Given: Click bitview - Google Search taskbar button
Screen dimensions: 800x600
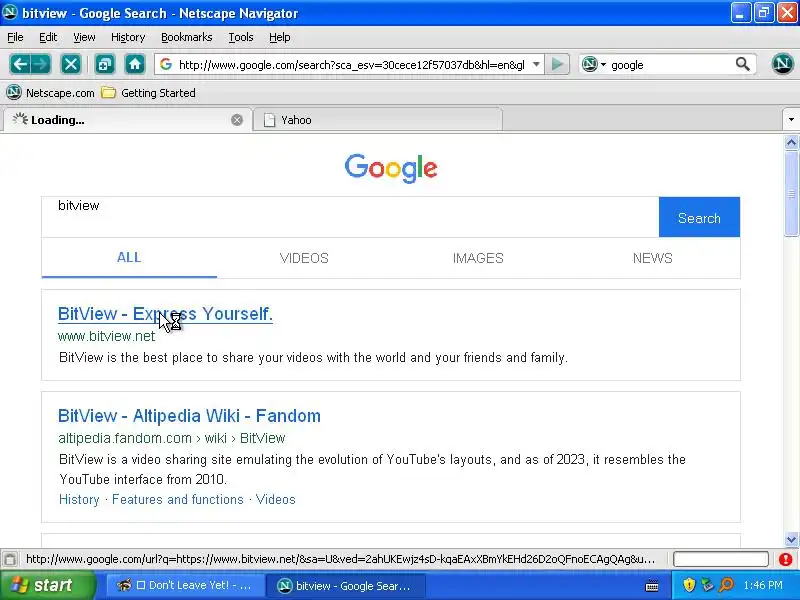Looking at the screenshot, I should coord(345,585).
